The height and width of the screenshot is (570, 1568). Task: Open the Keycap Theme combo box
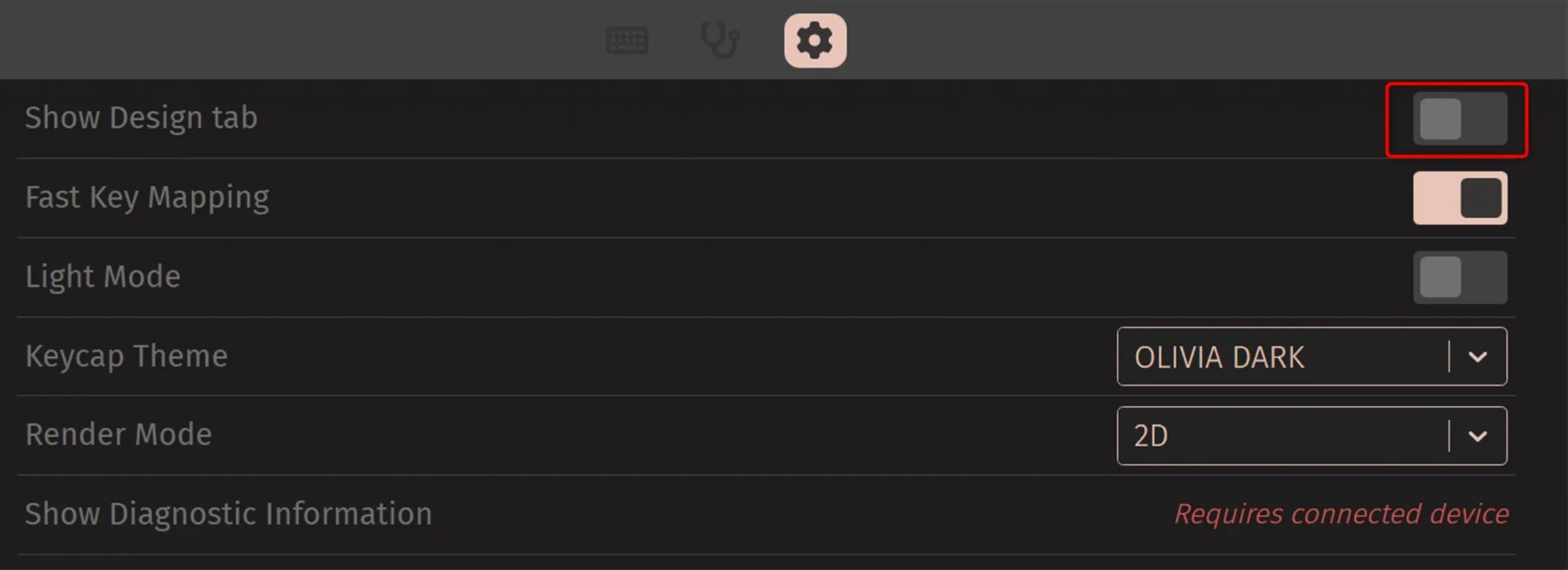point(1311,357)
